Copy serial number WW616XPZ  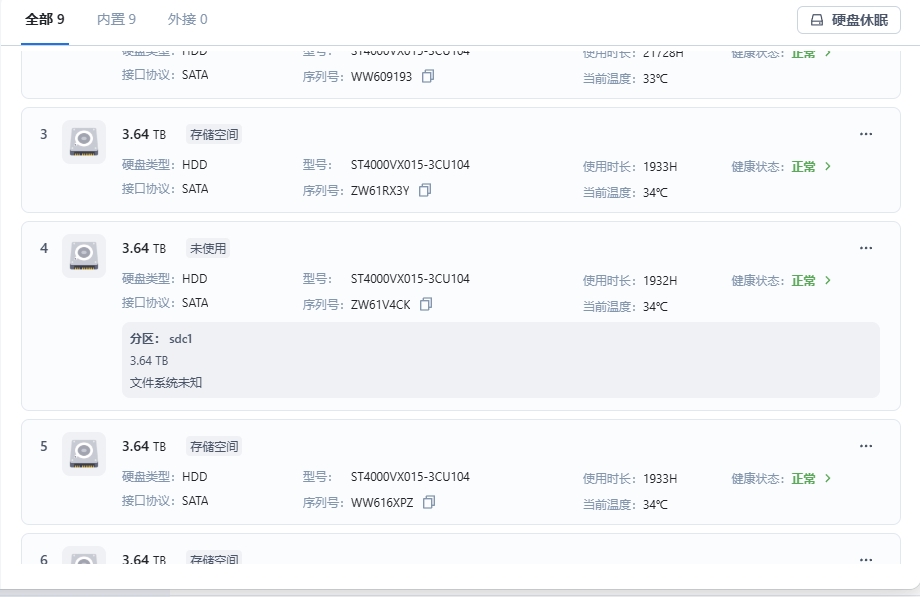click(x=429, y=502)
